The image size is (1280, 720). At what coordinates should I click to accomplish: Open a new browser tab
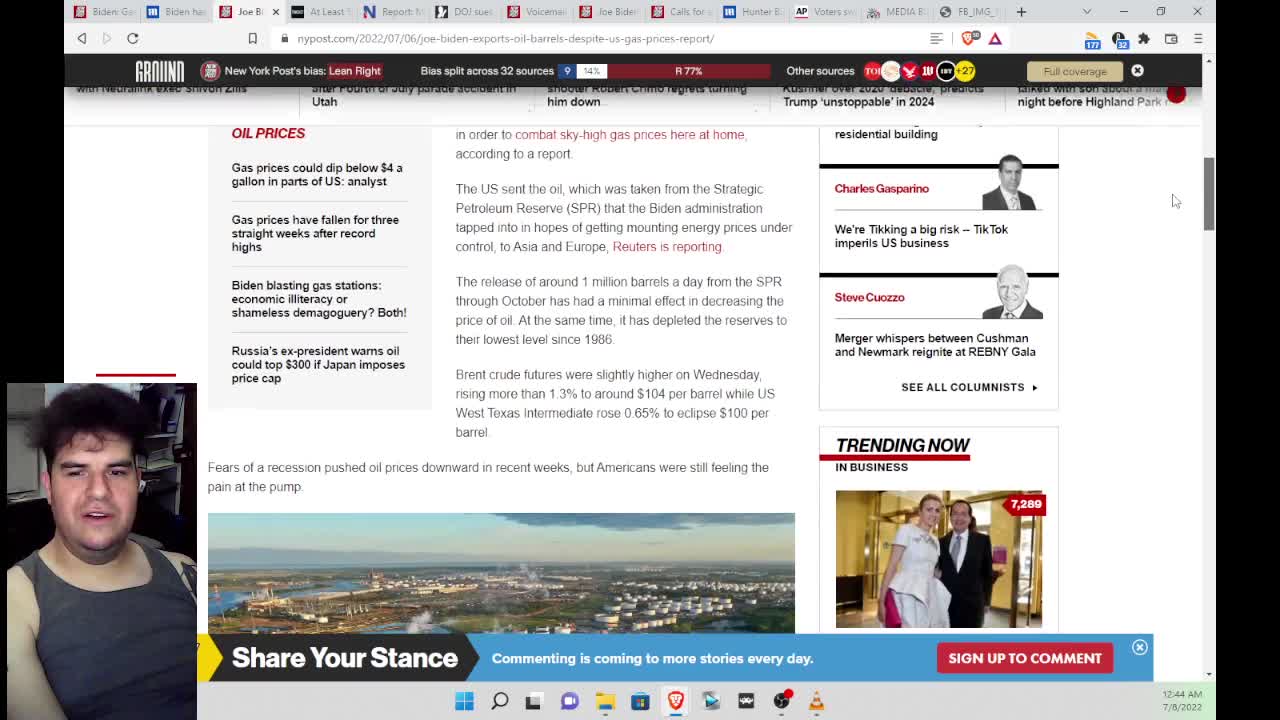tap(1021, 12)
